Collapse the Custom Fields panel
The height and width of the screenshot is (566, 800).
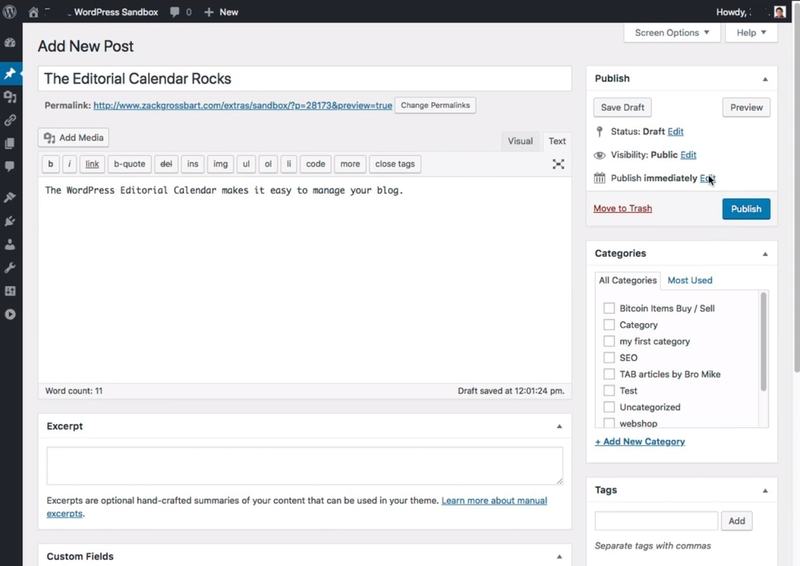click(x=559, y=557)
